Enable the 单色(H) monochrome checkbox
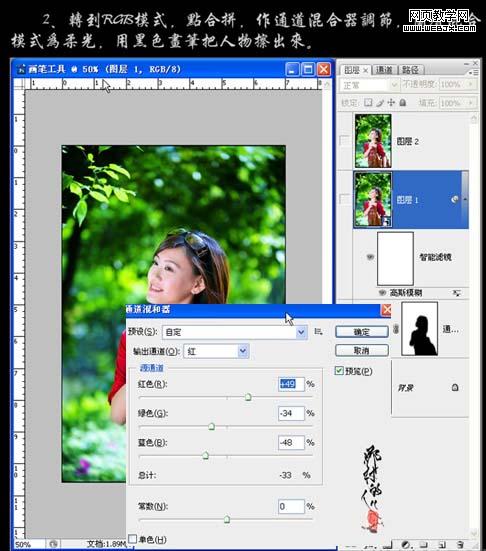486x551 pixels. tap(132, 539)
